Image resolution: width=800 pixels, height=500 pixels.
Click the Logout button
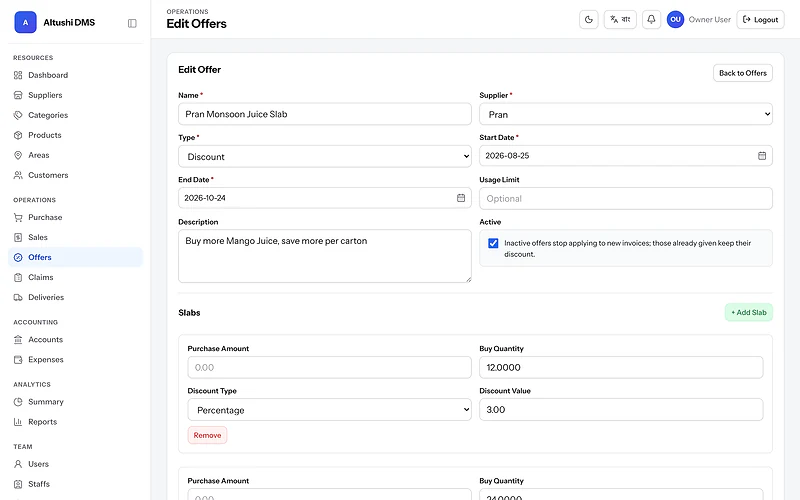[x=760, y=20]
